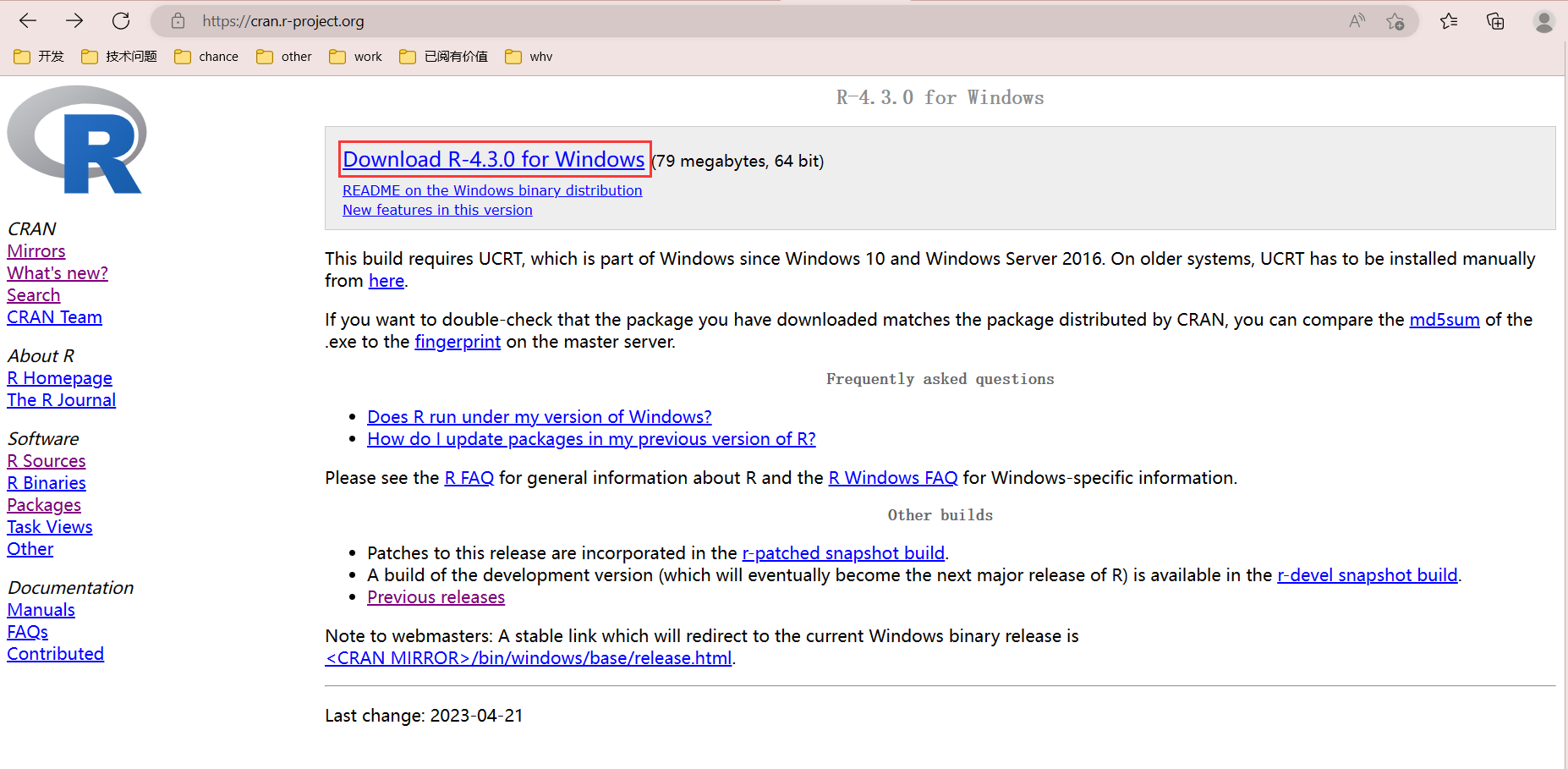Open FAQs in sidebar
This screenshot has width=1568, height=769.
(x=28, y=632)
